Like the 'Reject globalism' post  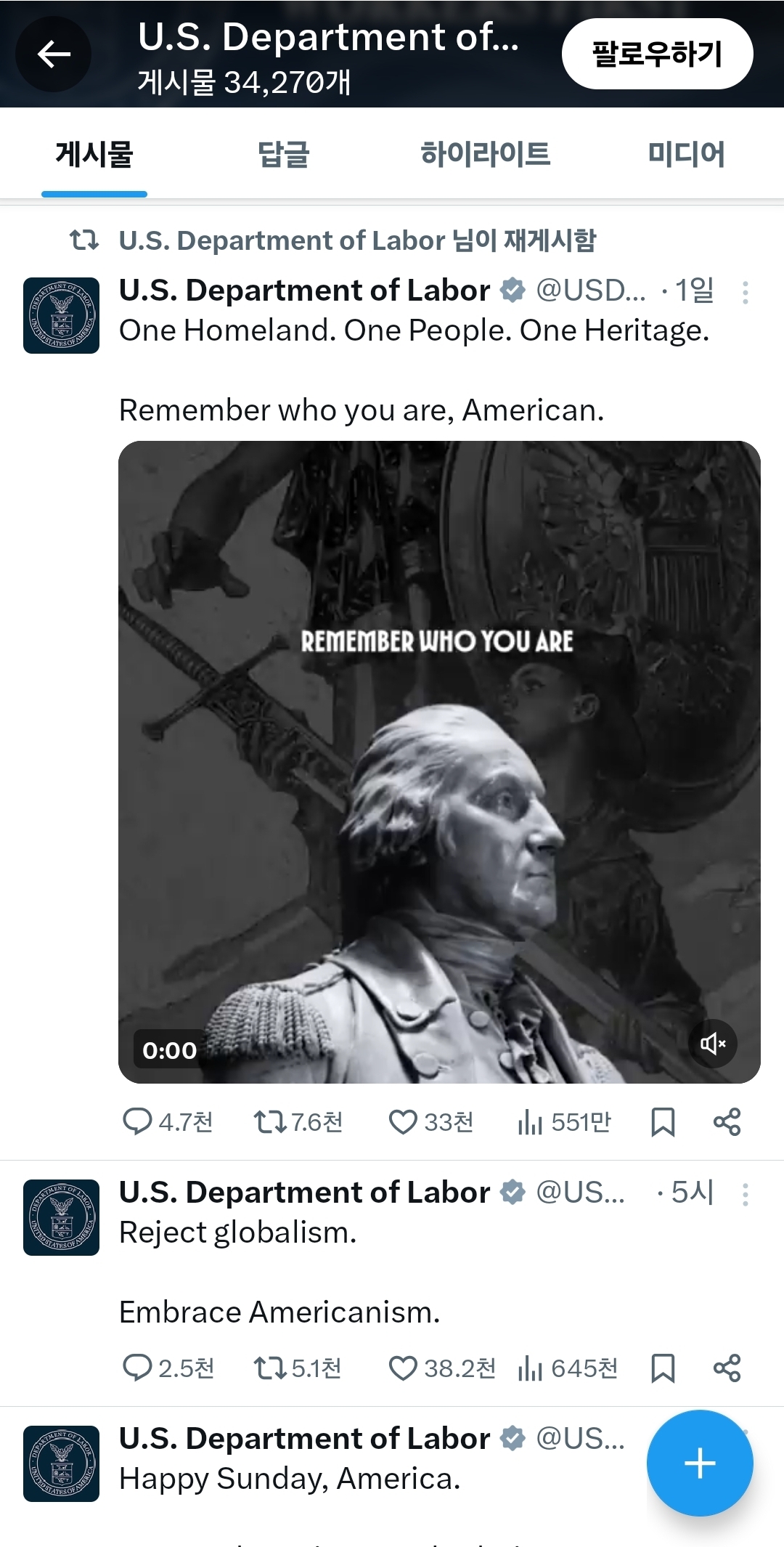tap(403, 1369)
